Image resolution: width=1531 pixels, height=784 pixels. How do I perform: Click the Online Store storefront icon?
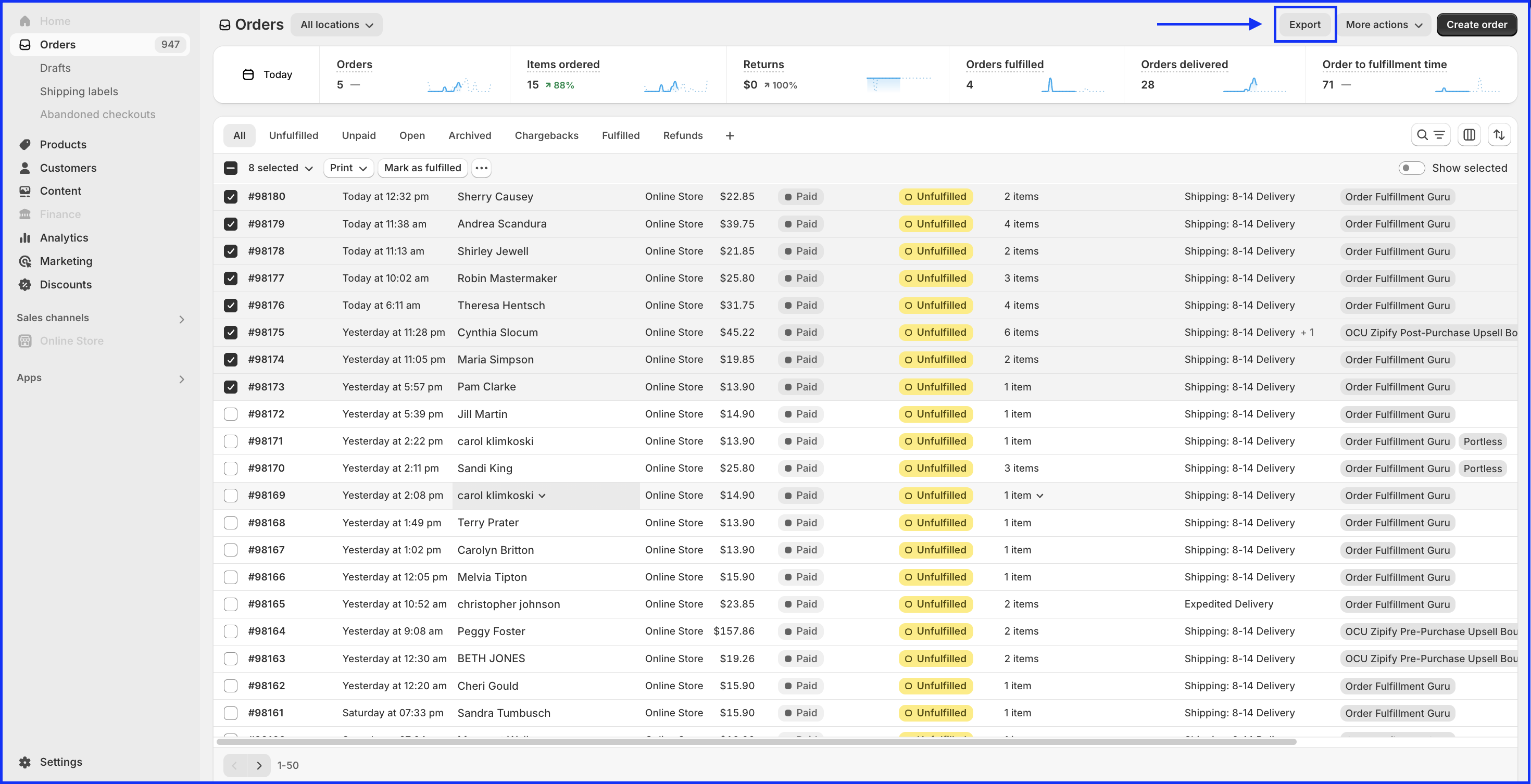tap(25, 341)
